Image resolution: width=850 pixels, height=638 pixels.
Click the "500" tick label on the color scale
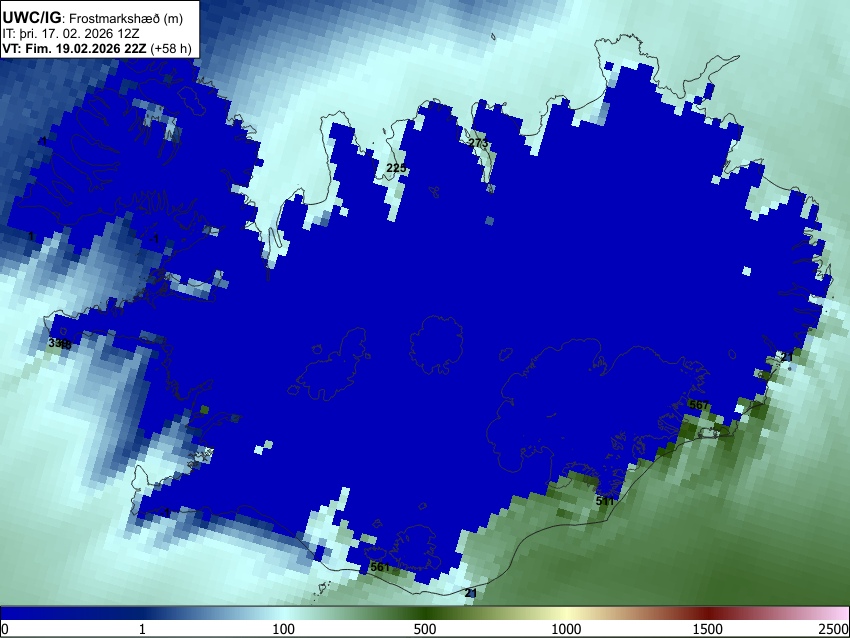coord(424,629)
